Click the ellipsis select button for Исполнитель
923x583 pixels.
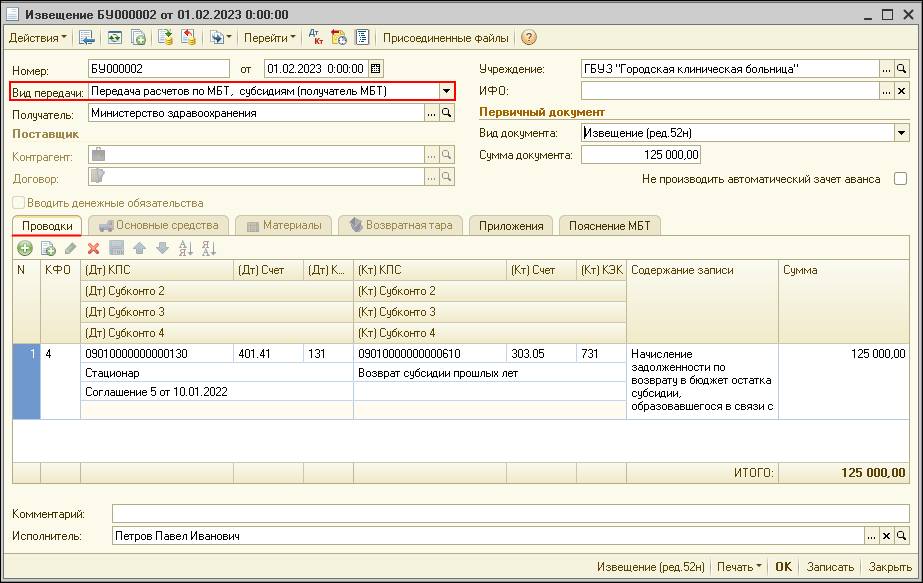[871, 536]
